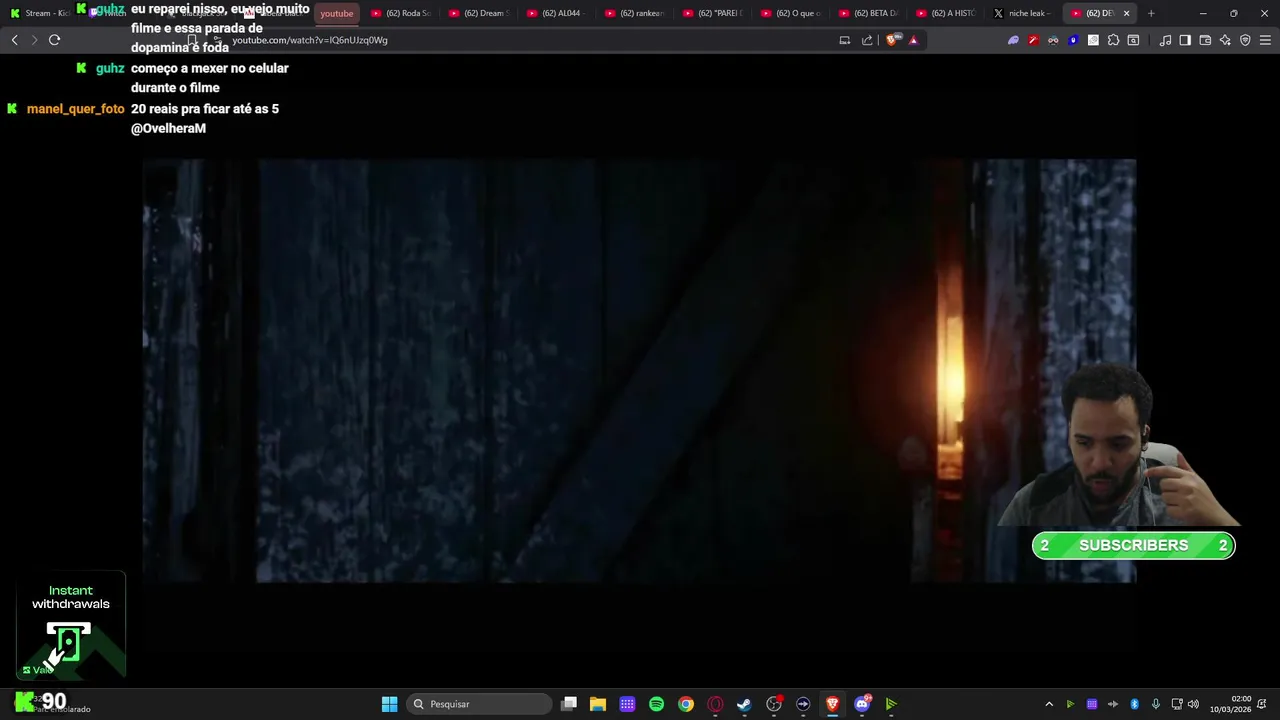Switch to the 'niche leak' X tab

pyautogui.click(x=1024, y=13)
